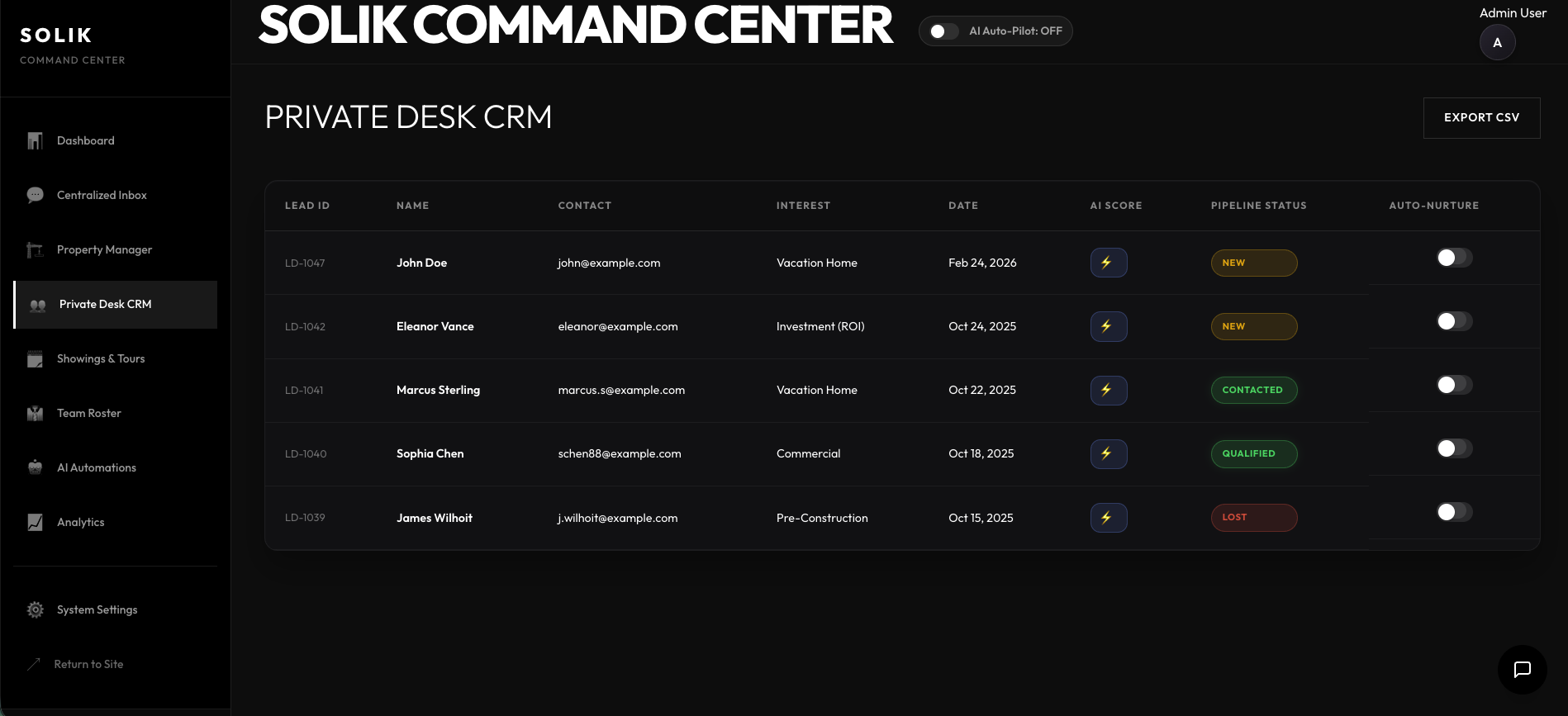Select Showings & Tours in sidebar
Image resolution: width=1568 pixels, height=716 pixels.
[x=116, y=359]
